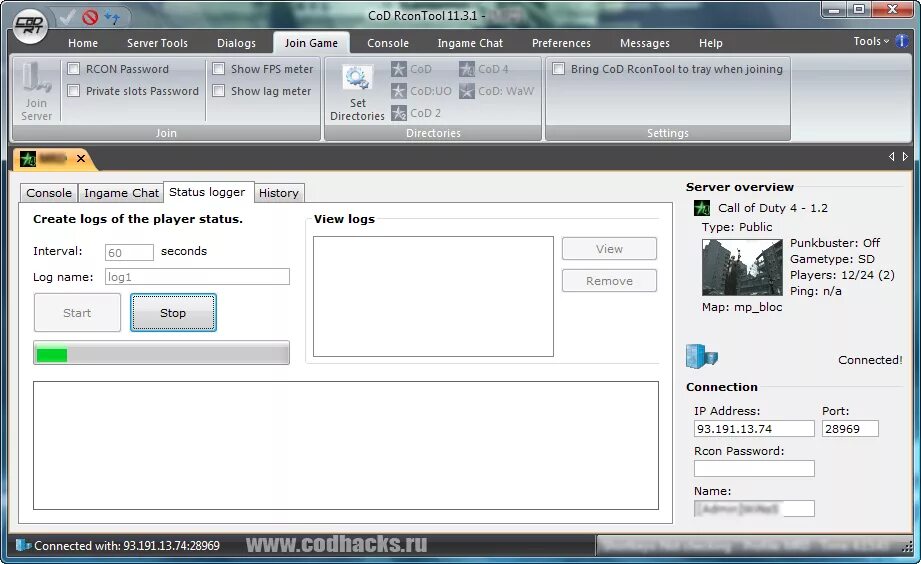This screenshot has height=564, width=921.
Task: Click the 'Map: mp_bloc' text
Action: 742,307
